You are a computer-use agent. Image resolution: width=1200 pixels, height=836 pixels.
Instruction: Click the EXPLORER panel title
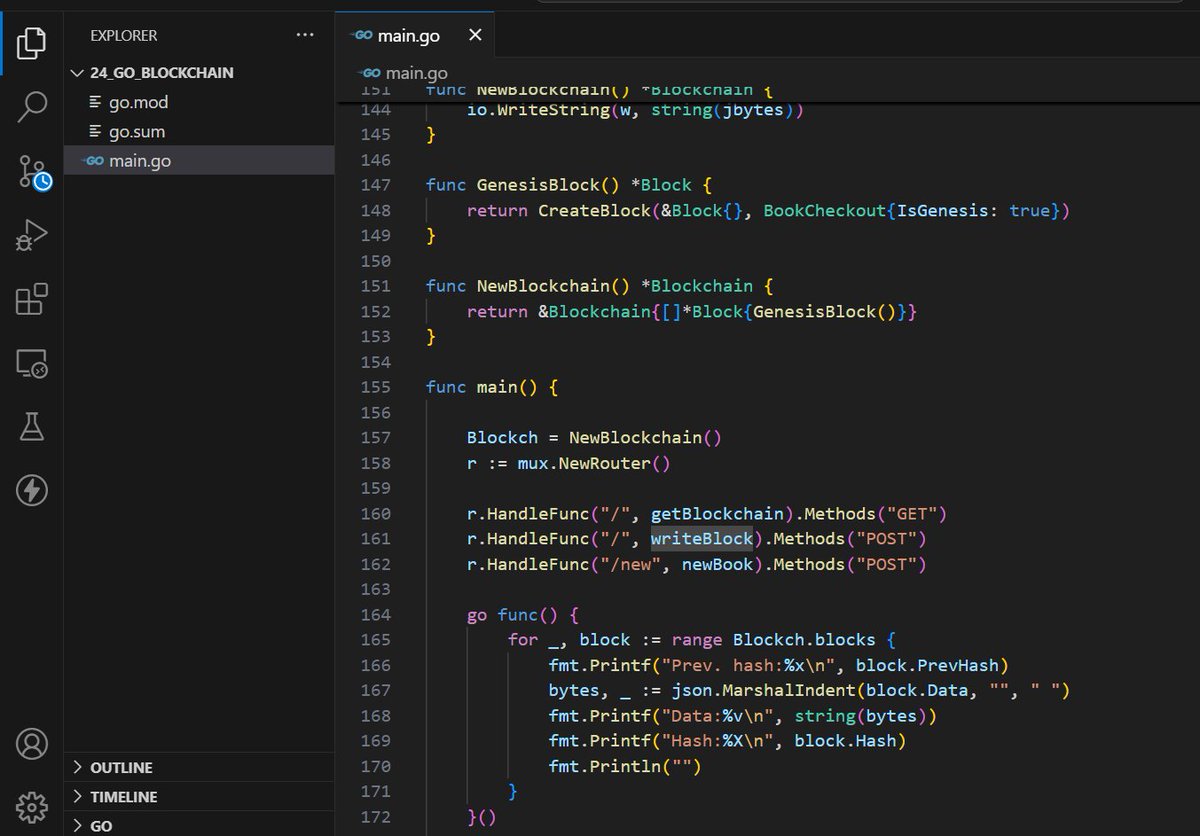(124, 35)
